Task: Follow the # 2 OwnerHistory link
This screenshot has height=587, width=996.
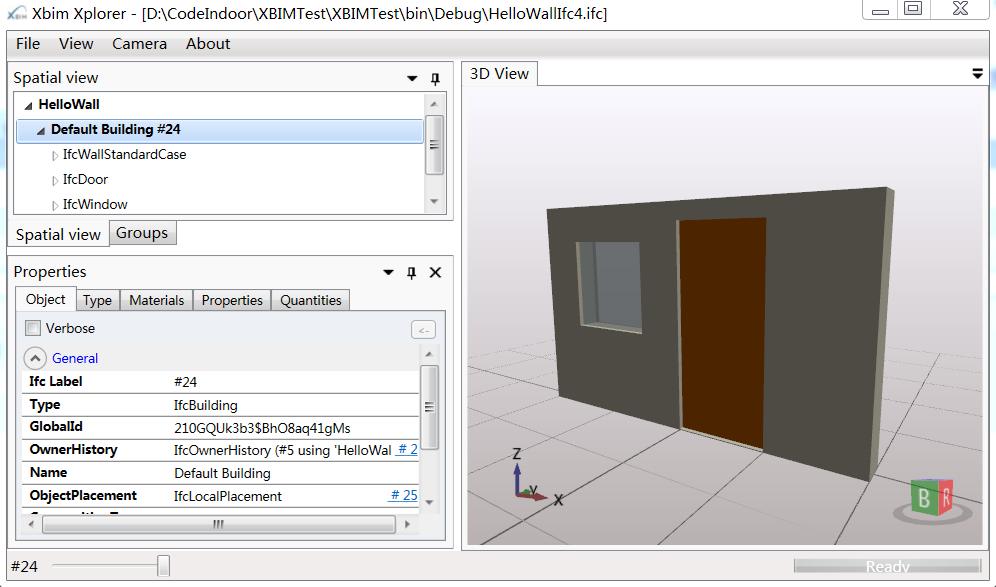Action: (407, 450)
